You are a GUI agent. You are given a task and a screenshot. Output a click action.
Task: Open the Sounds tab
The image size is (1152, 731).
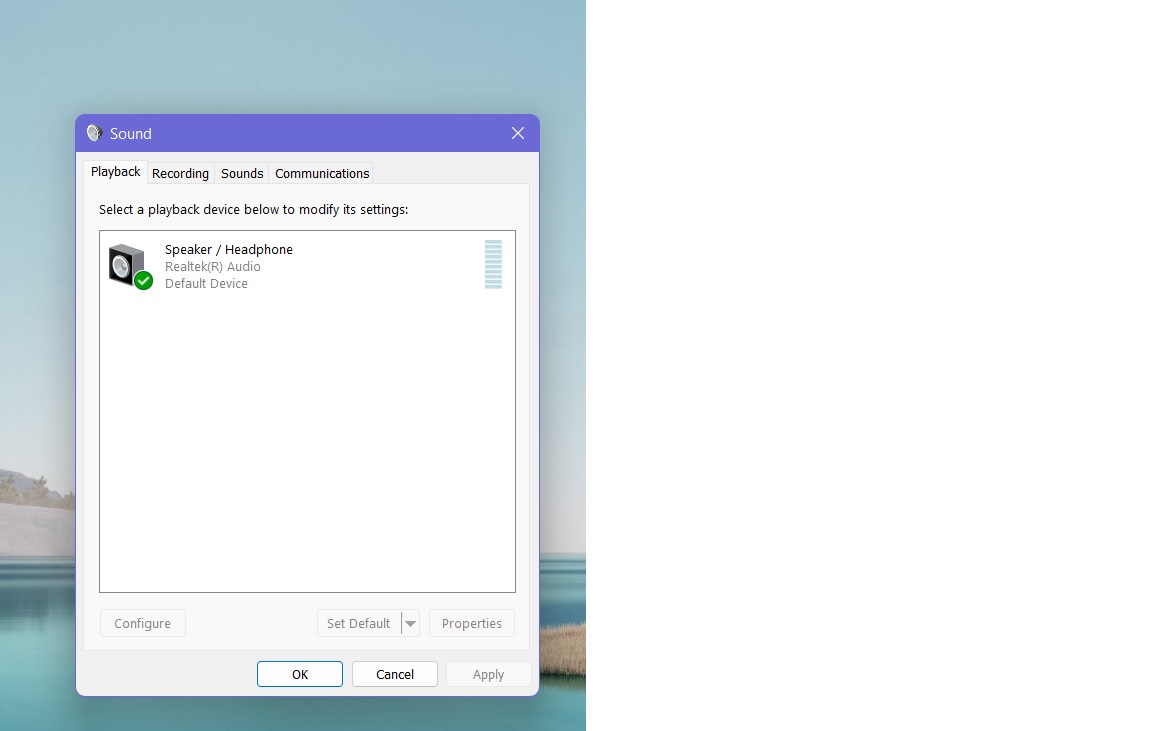(241, 173)
